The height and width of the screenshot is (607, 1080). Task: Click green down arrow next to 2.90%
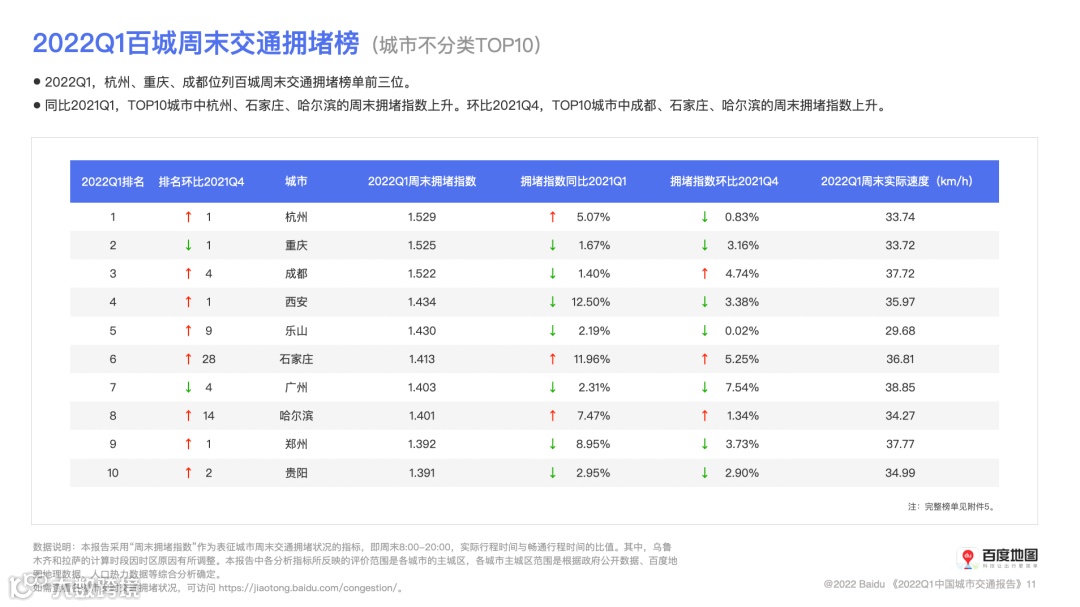tap(705, 473)
